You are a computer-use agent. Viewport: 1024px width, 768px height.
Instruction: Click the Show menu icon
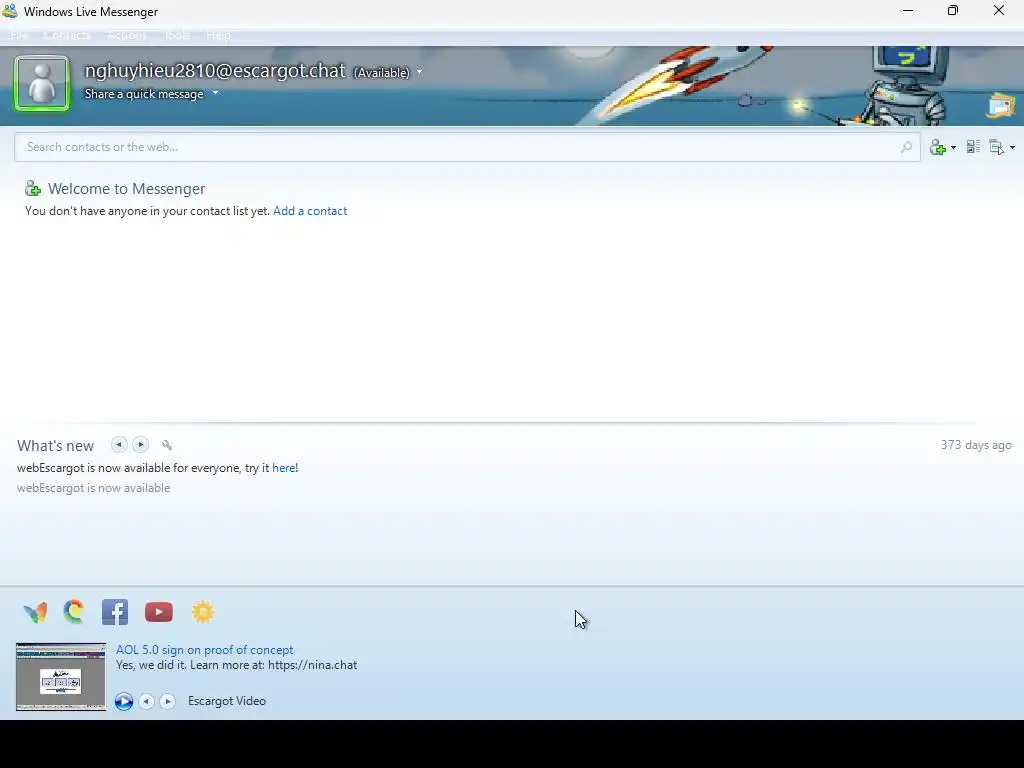click(x=997, y=148)
